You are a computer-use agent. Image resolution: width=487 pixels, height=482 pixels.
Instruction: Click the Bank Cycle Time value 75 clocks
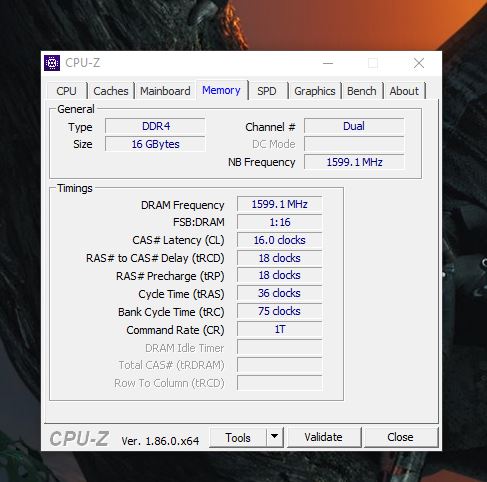[x=280, y=311]
